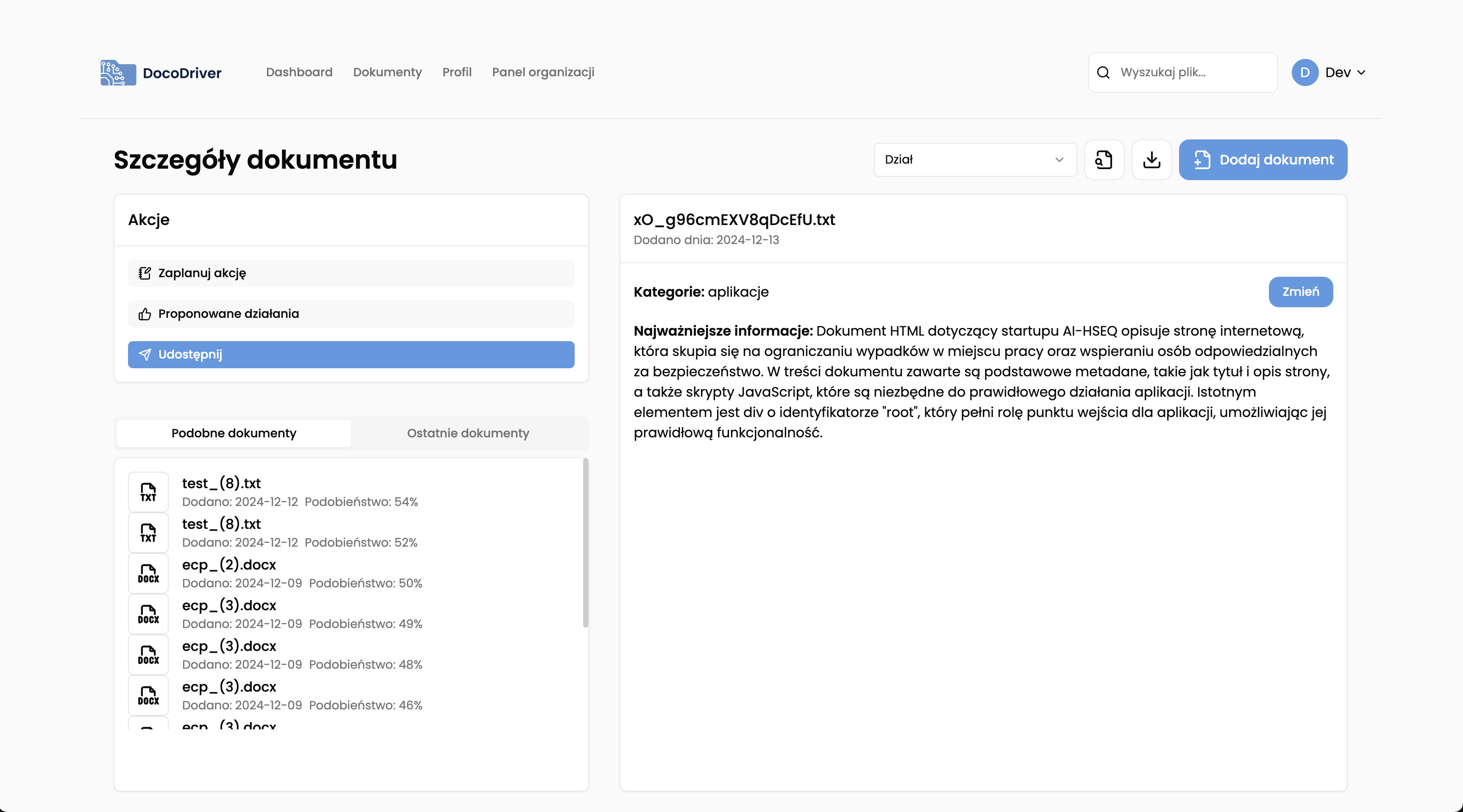
Task: Click the document search icon button
Action: click(x=1104, y=160)
